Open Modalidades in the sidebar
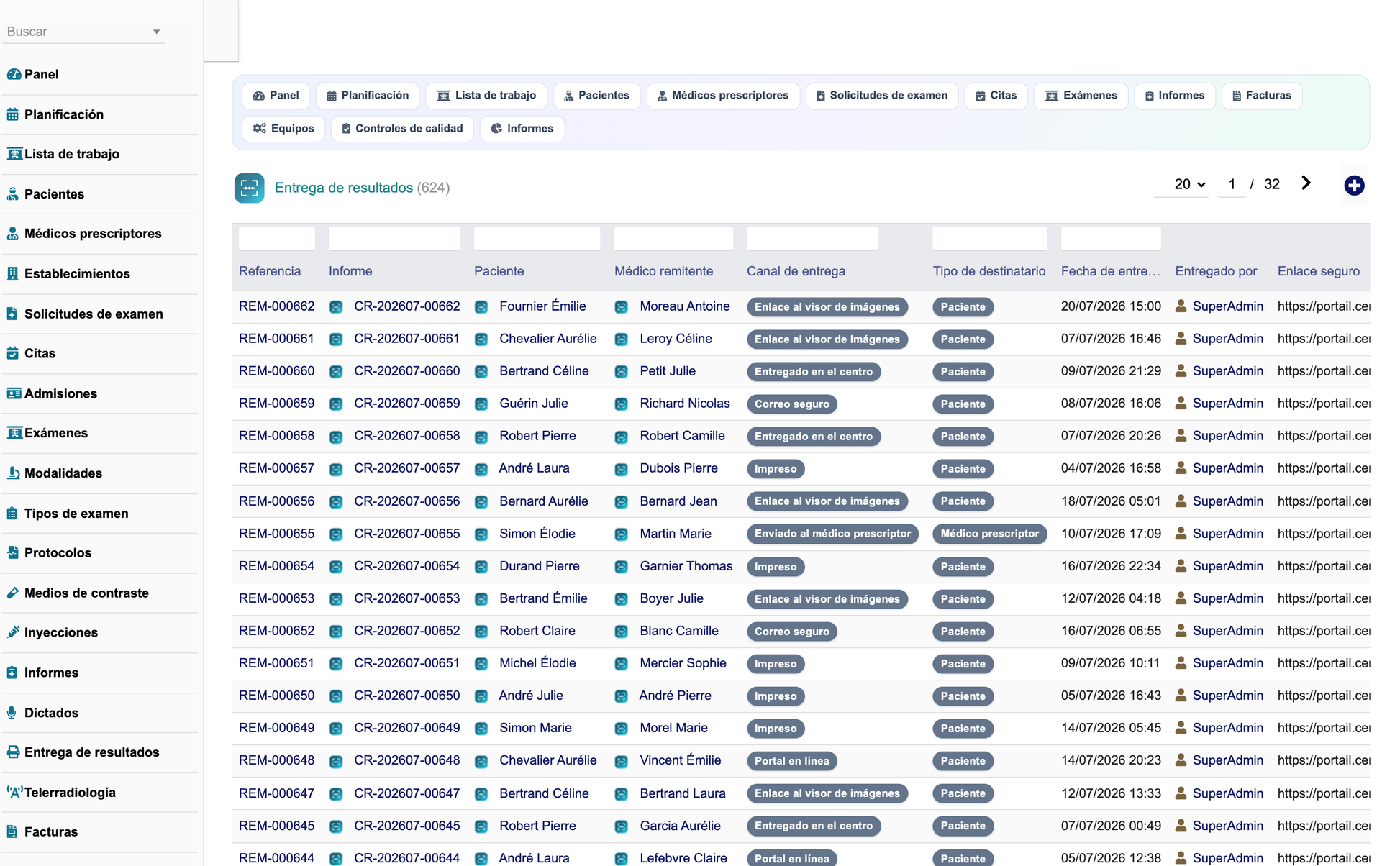 click(63, 473)
